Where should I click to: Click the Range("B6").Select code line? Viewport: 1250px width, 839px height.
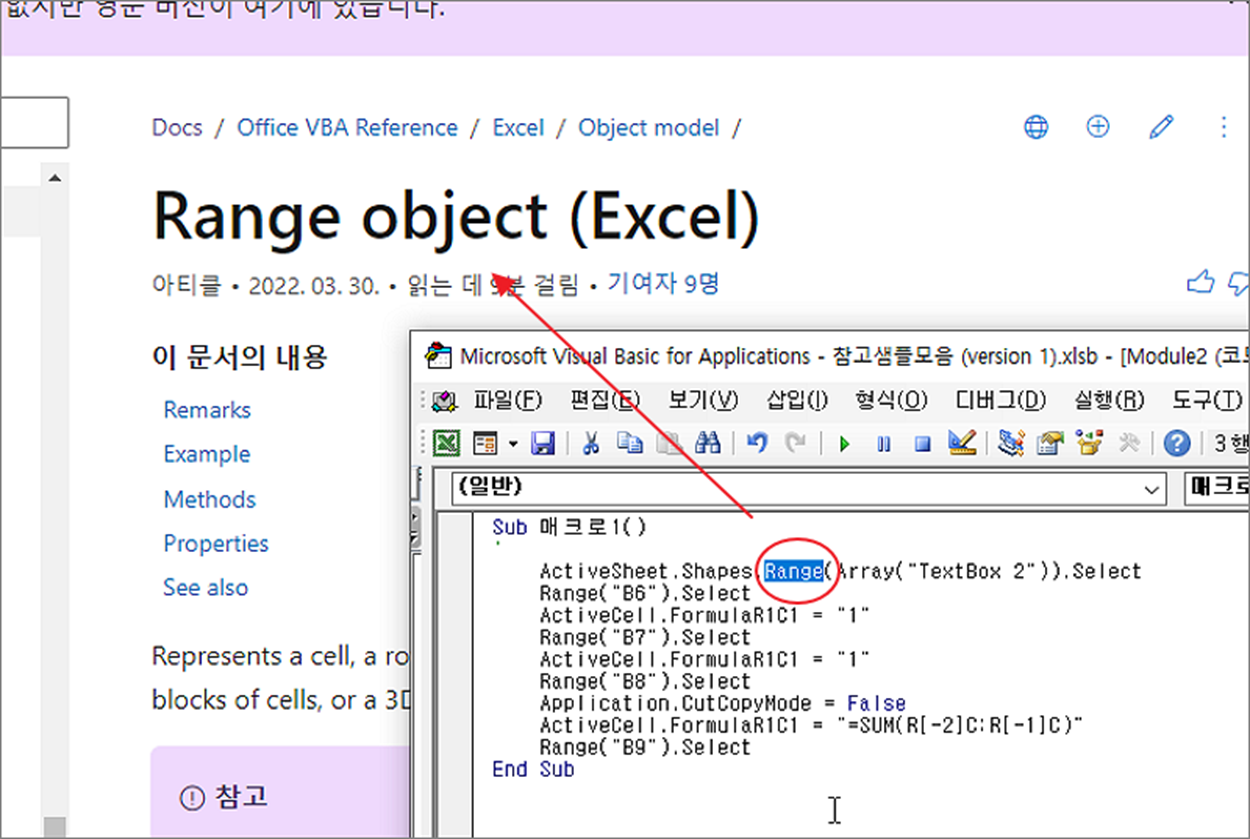tap(645, 593)
